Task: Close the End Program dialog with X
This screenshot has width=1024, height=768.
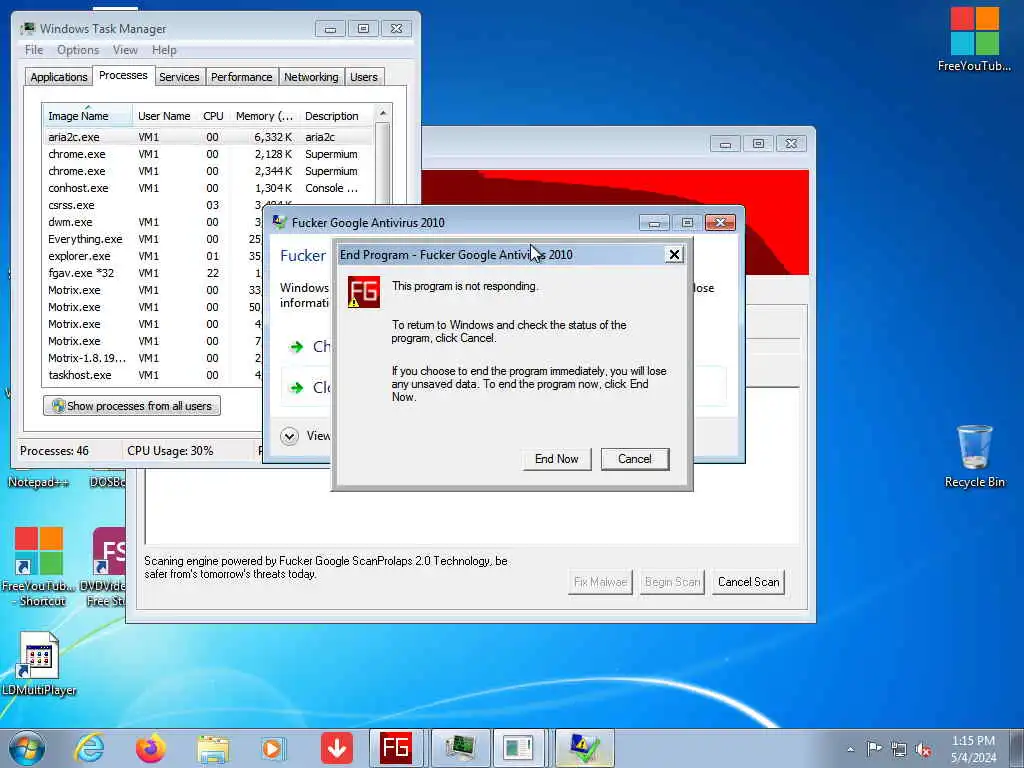Action: pos(674,255)
